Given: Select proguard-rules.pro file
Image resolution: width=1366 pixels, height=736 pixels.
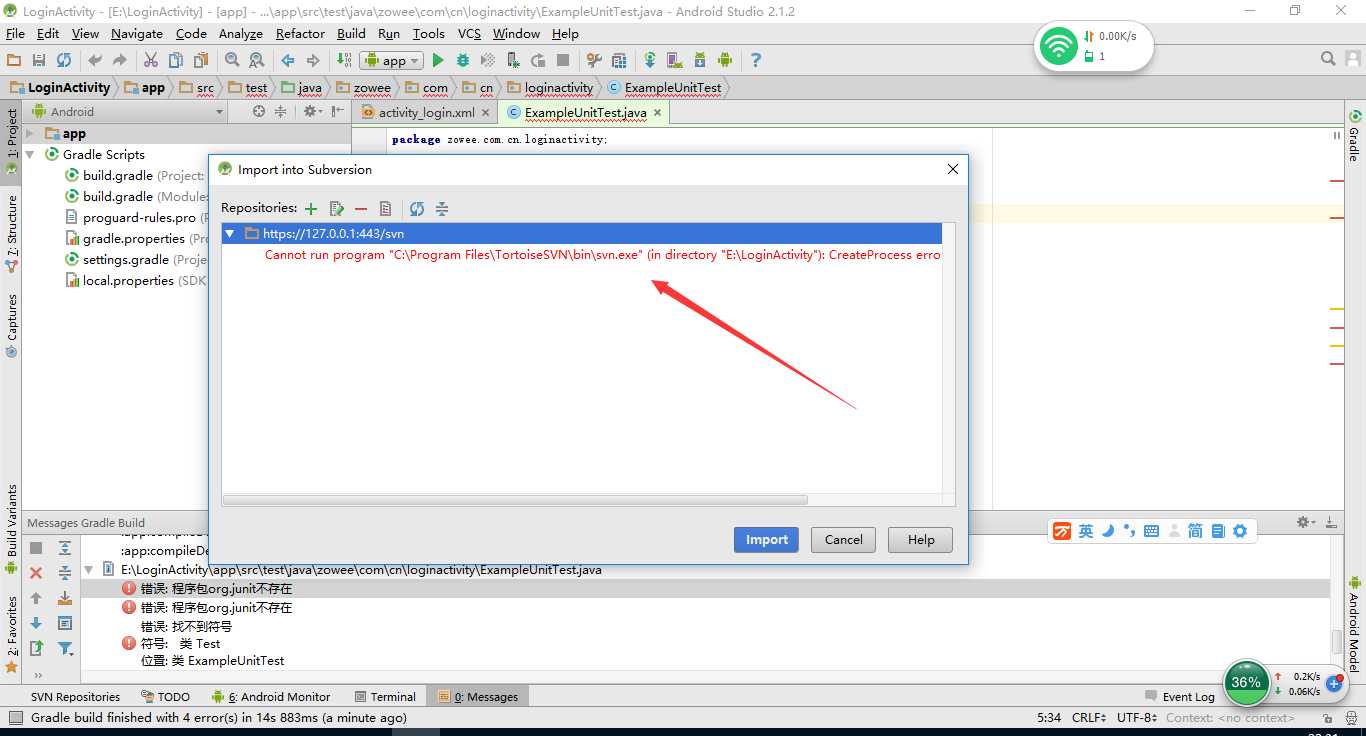Looking at the screenshot, I should click(139, 217).
